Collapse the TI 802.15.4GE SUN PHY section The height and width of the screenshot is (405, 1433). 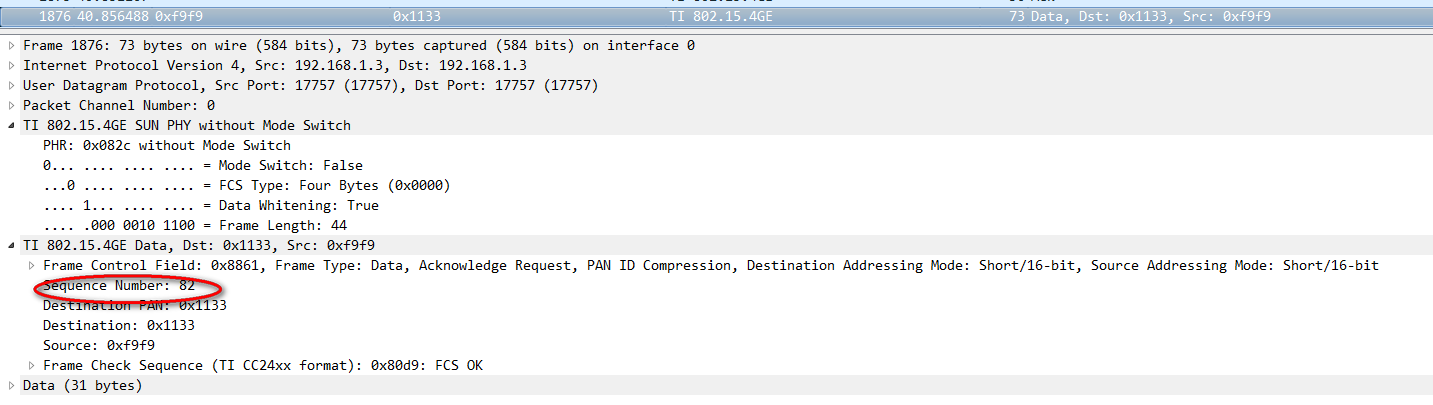11,126
